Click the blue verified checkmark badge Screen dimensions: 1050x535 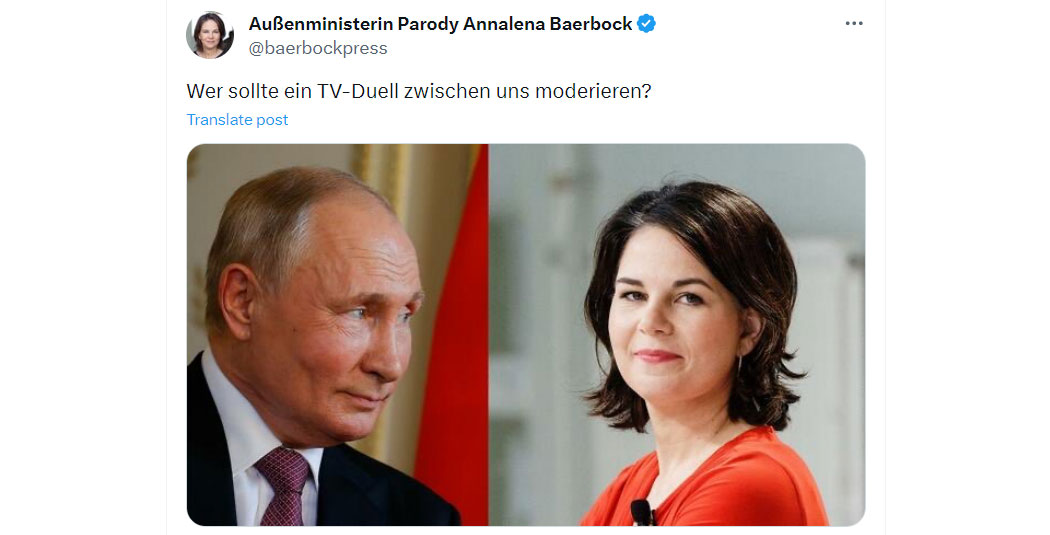646,24
